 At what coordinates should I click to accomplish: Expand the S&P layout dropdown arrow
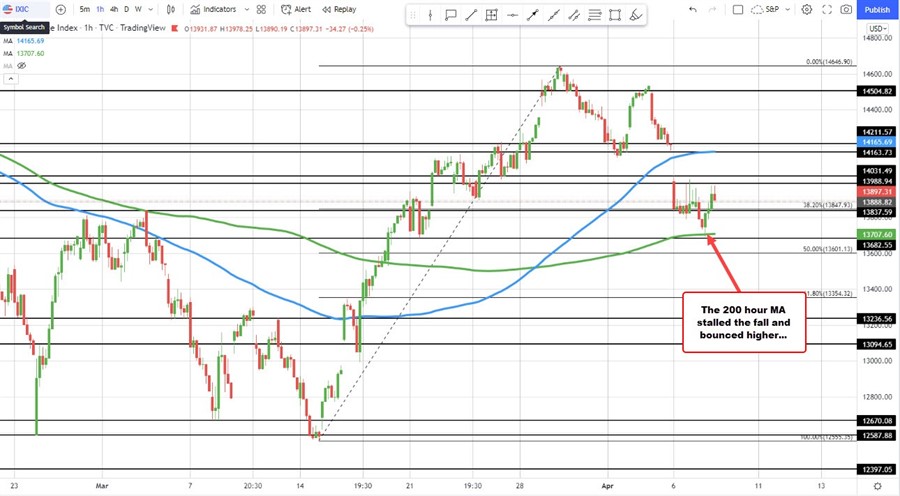(x=788, y=9)
